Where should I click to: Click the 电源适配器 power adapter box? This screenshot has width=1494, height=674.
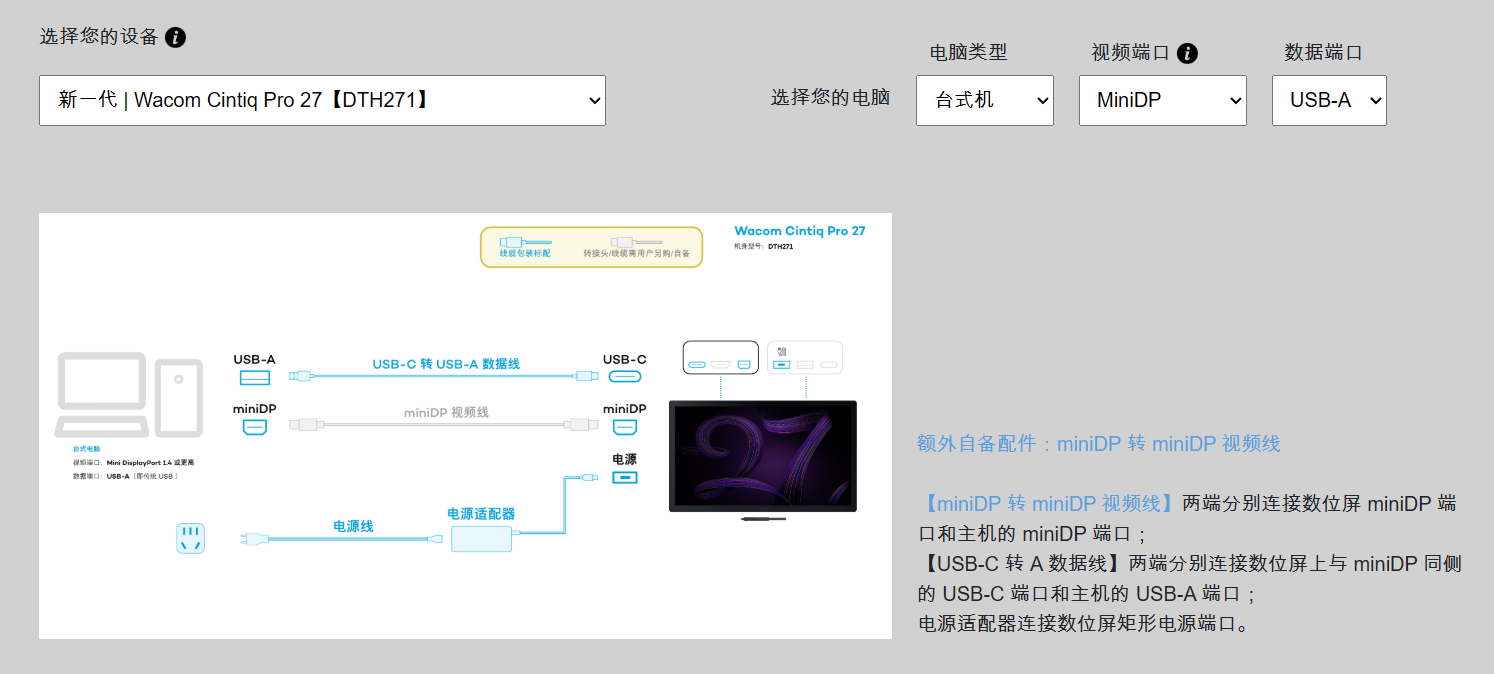tap(481, 540)
